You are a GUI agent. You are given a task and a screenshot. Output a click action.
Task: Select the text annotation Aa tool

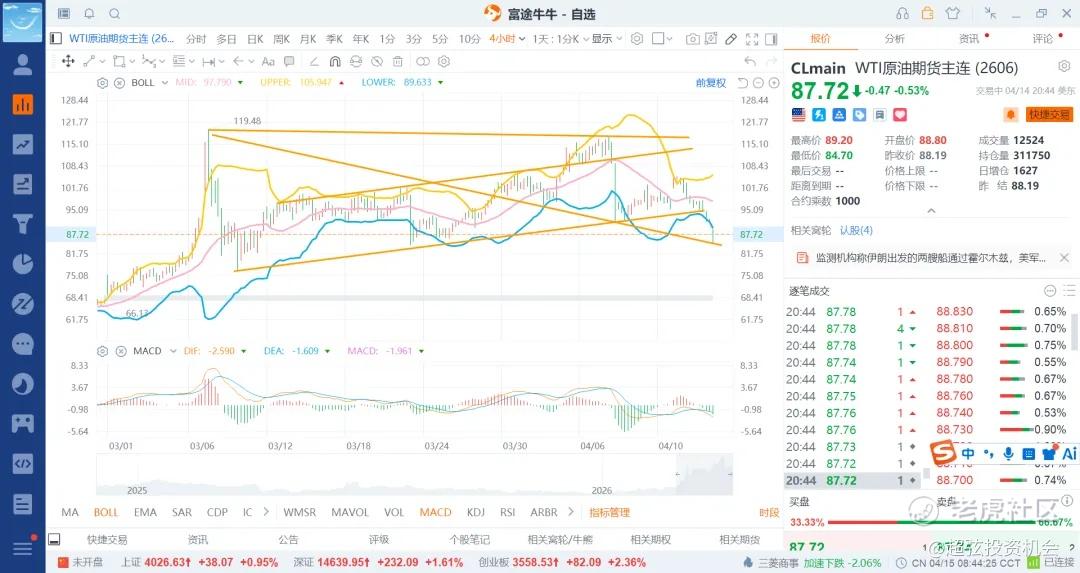point(269,61)
